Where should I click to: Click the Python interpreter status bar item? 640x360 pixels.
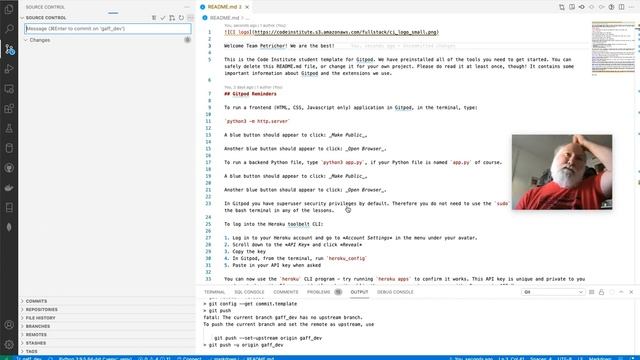click(96, 358)
